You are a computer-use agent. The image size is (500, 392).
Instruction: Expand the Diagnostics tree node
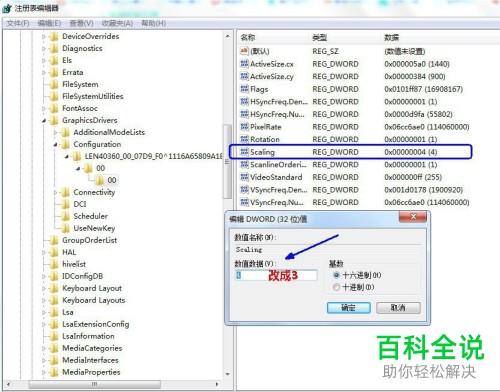pos(44,49)
